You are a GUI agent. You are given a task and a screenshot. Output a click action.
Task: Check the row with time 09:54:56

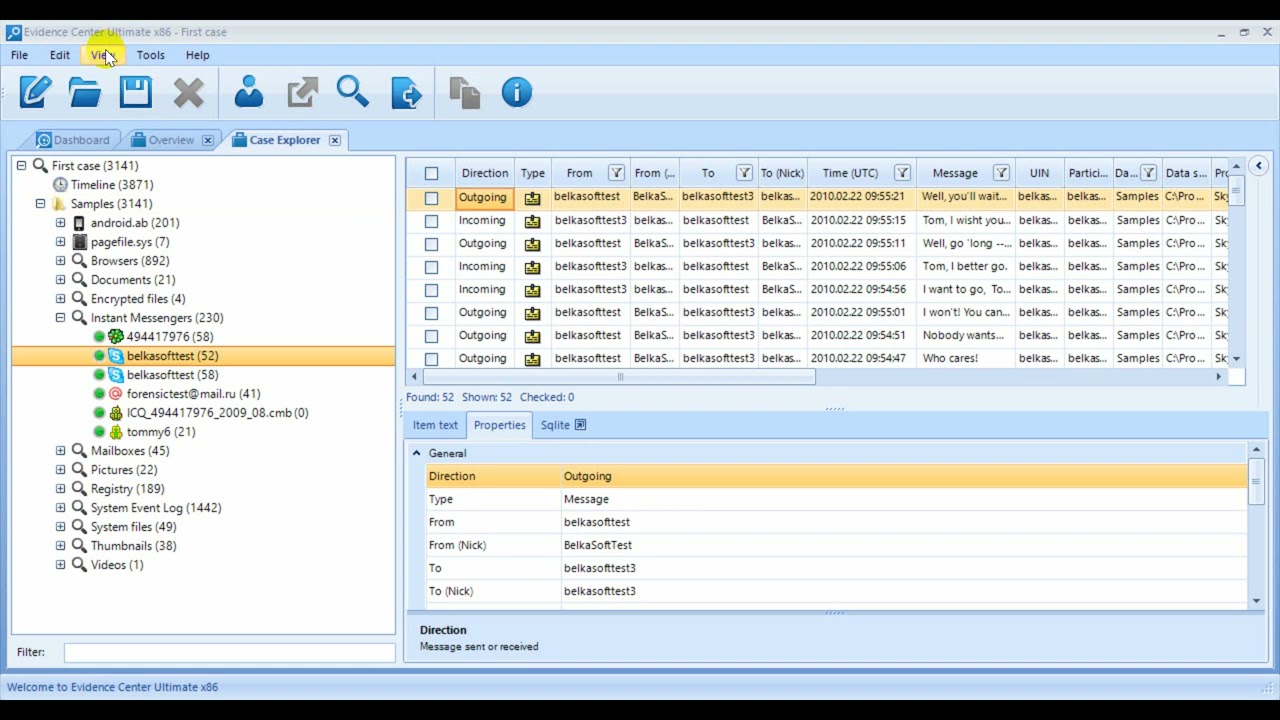(x=431, y=290)
